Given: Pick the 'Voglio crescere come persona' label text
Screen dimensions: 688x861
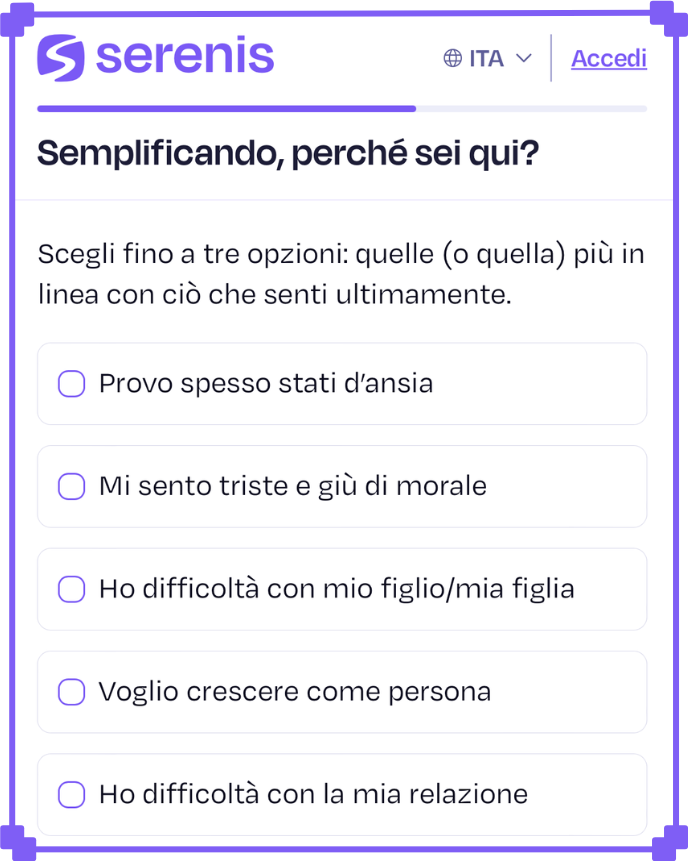Looking at the screenshot, I should click(x=295, y=692).
